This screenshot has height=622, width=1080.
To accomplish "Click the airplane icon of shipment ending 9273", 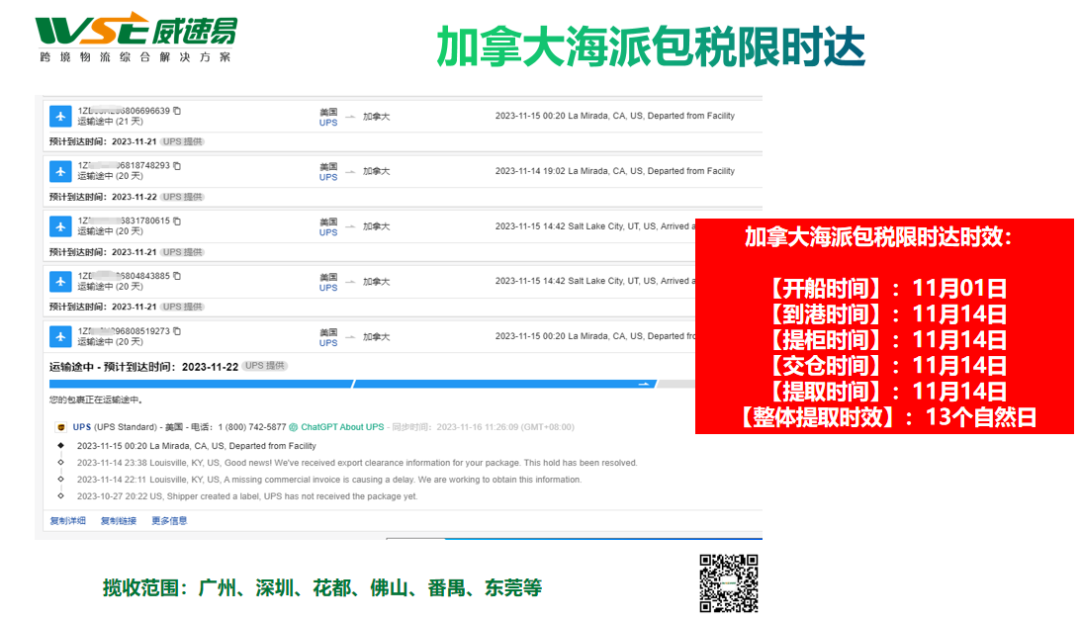I will point(61,337).
